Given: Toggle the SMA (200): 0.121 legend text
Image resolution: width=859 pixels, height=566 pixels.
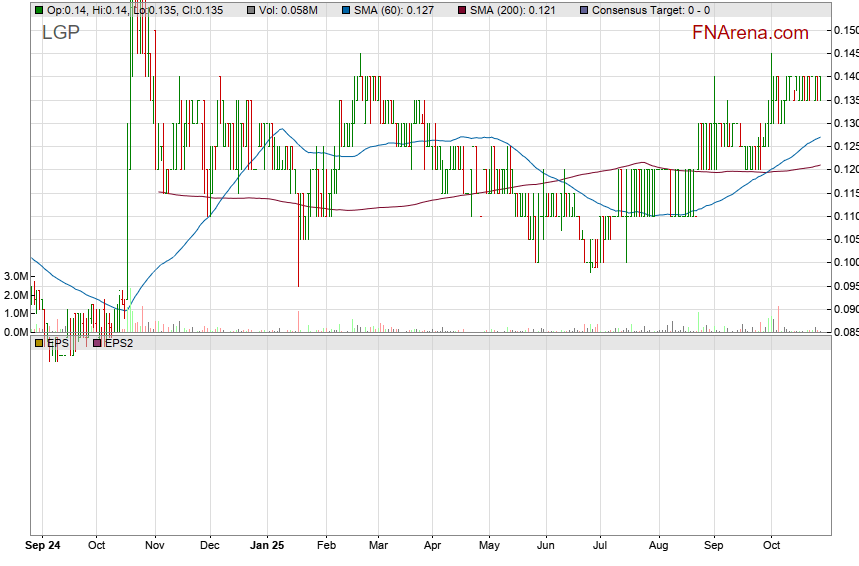Looking at the screenshot, I should coord(515,10).
